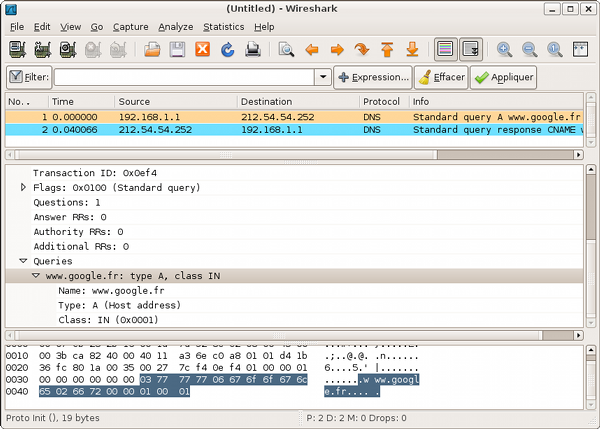Click status text Proto Init (), 19 bytes
The height and width of the screenshot is (429, 600).
coord(53,418)
